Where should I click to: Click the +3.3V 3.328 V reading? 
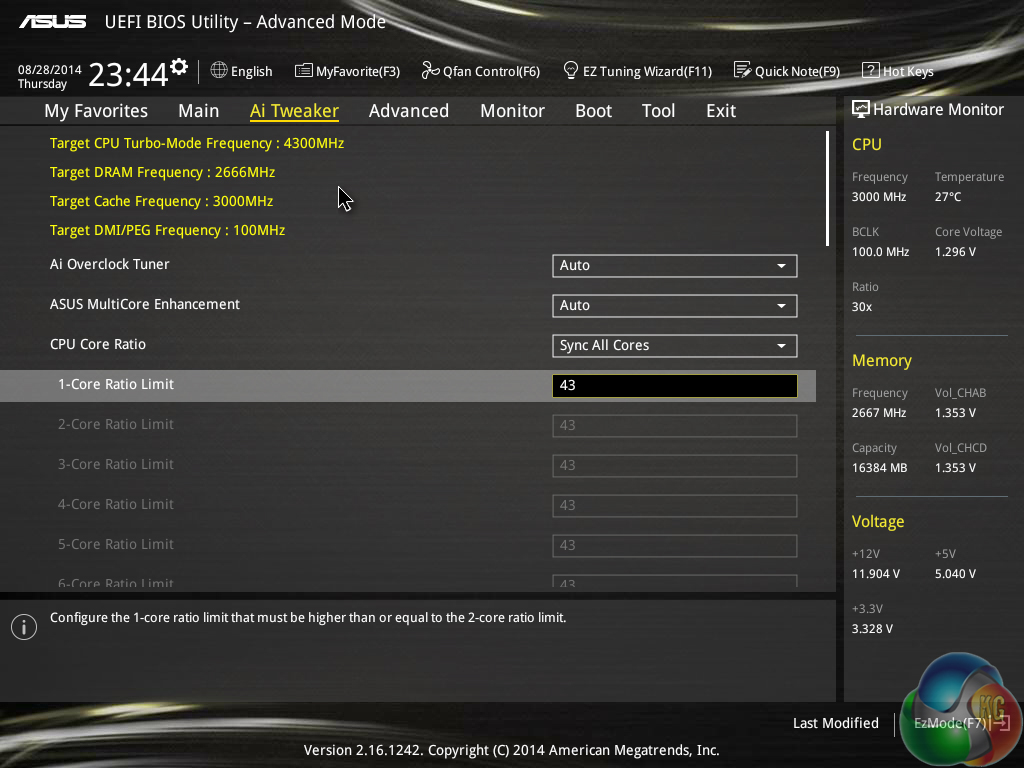(x=872, y=628)
